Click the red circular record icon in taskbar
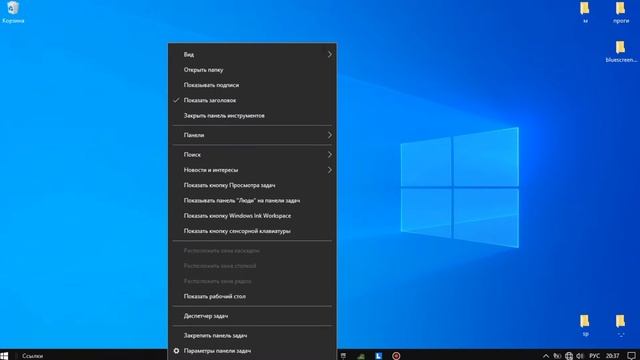 coord(396,356)
